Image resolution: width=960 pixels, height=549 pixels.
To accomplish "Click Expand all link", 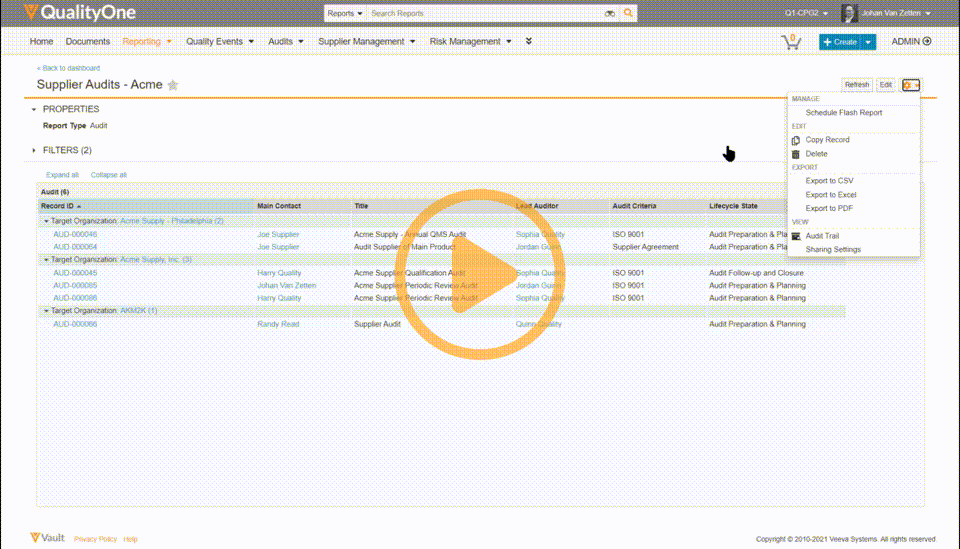I will (62, 175).
